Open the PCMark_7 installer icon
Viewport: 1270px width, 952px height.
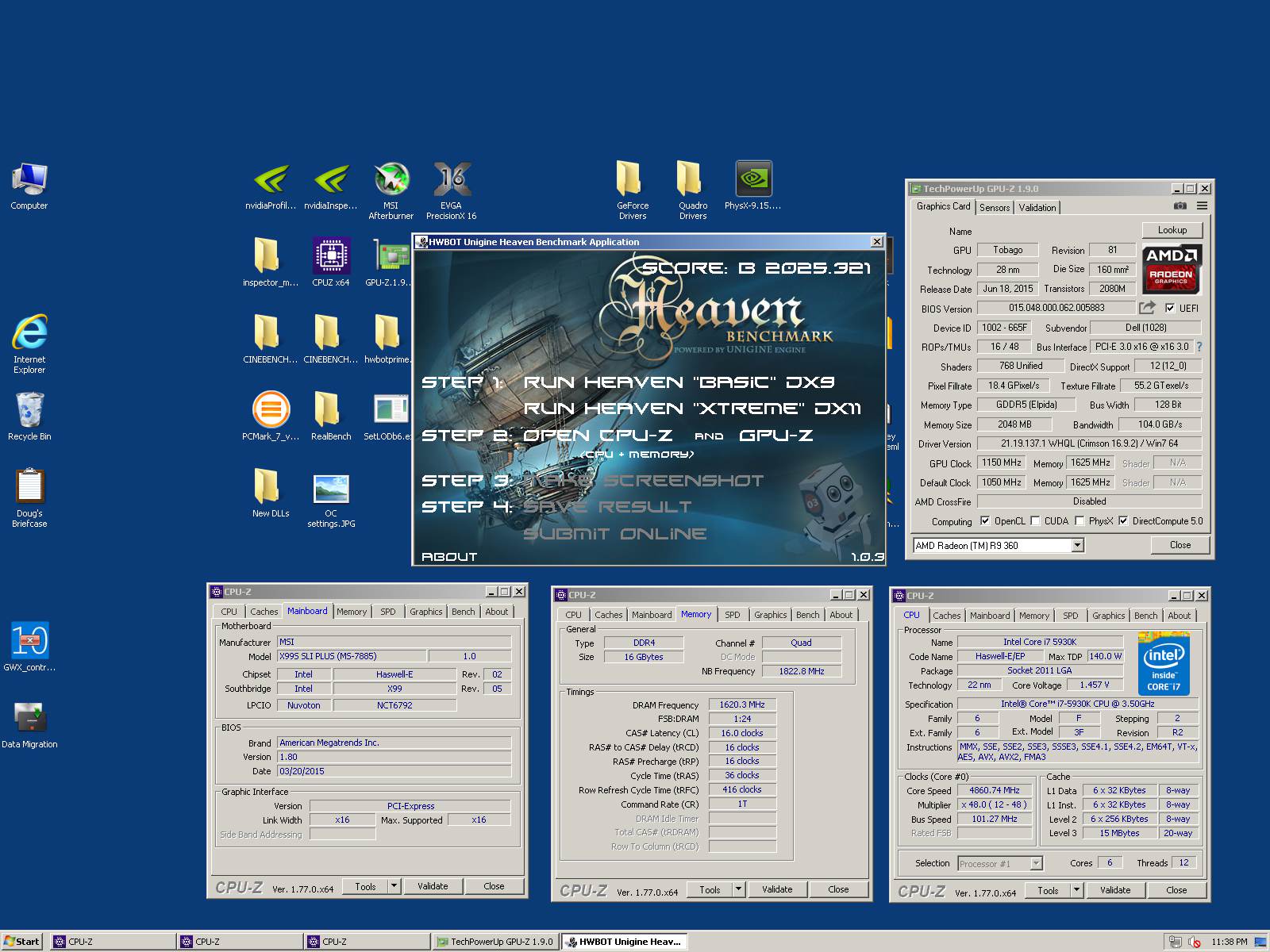coord(271,416)
